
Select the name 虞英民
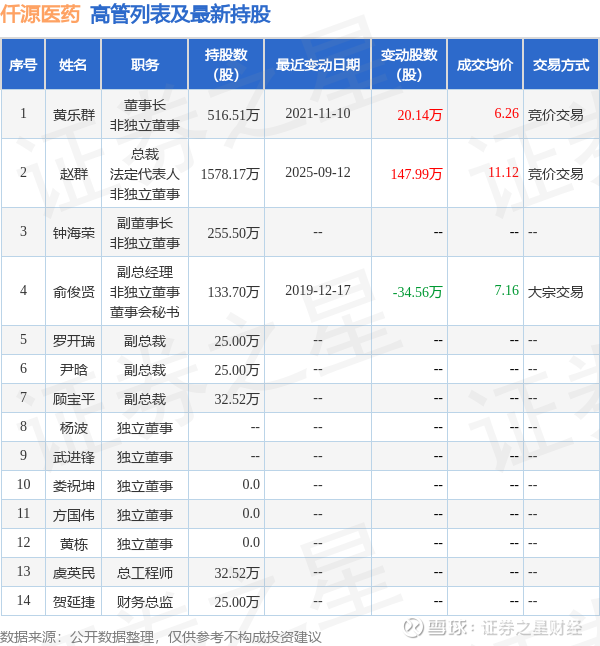[x=74, y=573]
